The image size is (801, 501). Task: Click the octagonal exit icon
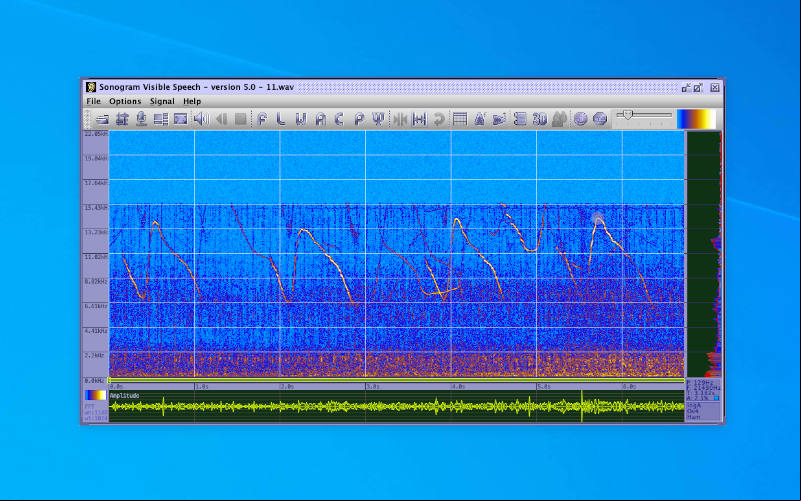pos(600,120)
